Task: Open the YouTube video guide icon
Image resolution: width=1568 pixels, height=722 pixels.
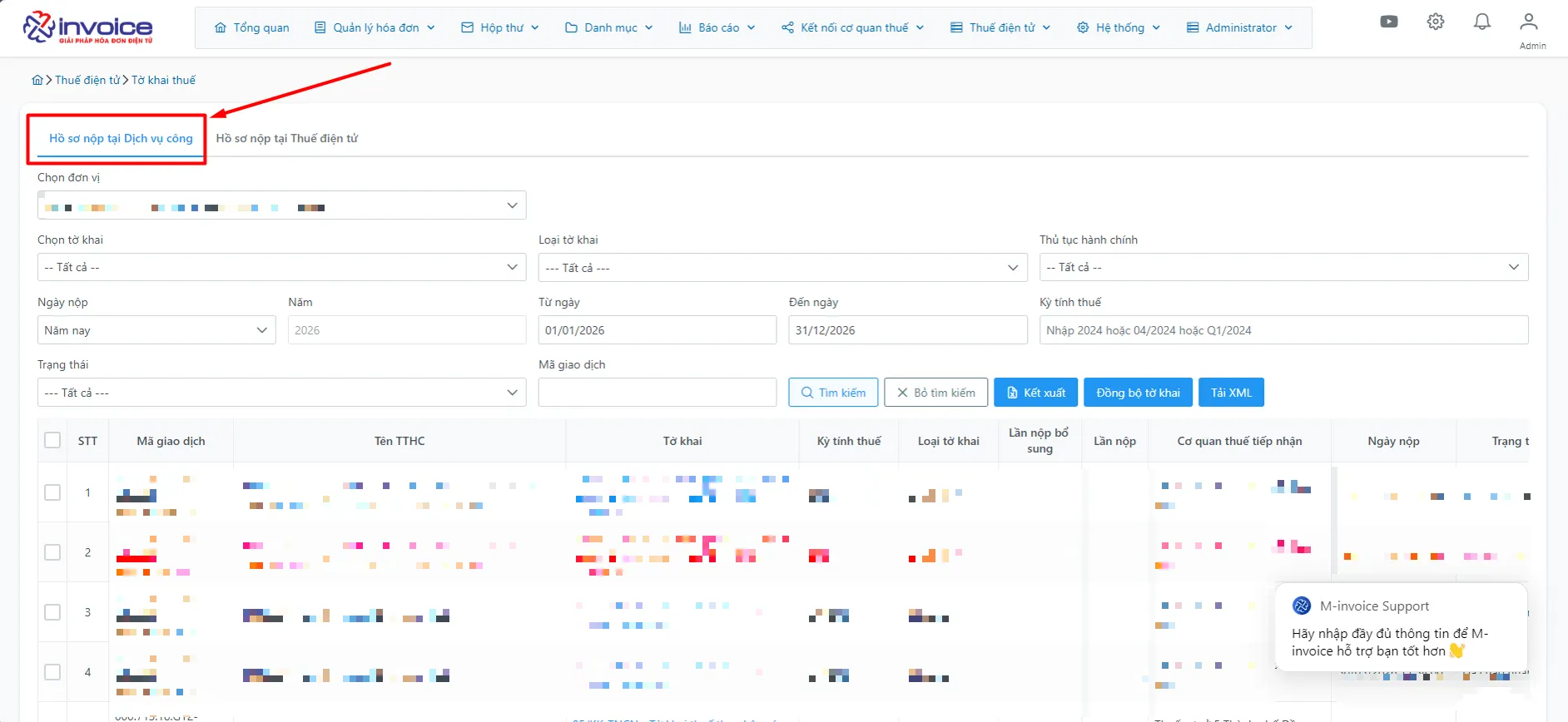Action: coord(1389,22)
